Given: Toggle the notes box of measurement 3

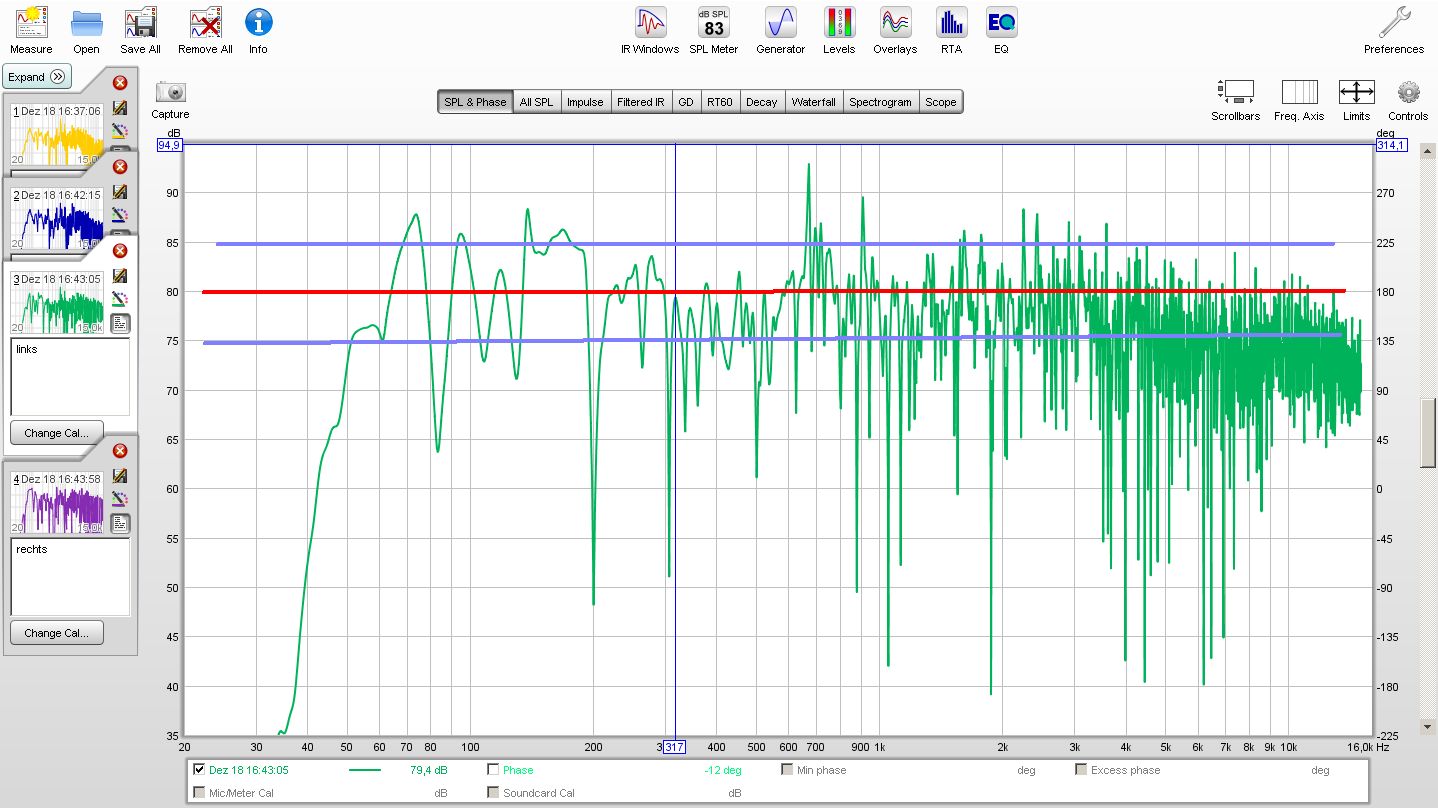Looking at the screenshot, I should click(x=120, y=322).
